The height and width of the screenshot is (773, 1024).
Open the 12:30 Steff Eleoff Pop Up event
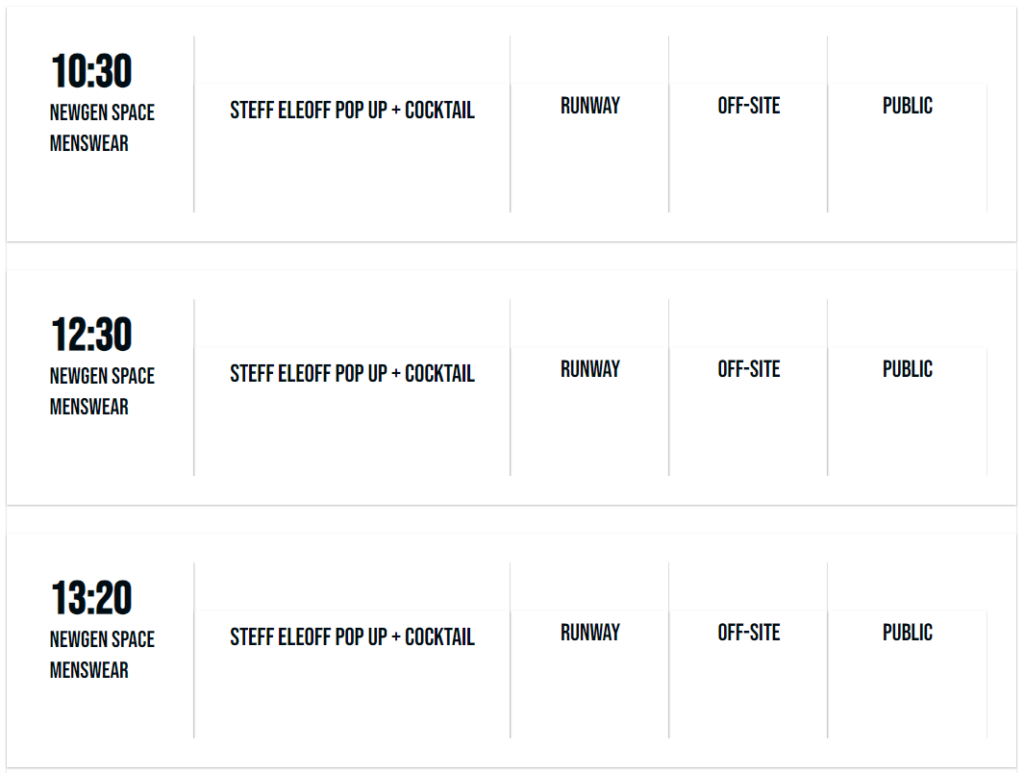(352, 374)
